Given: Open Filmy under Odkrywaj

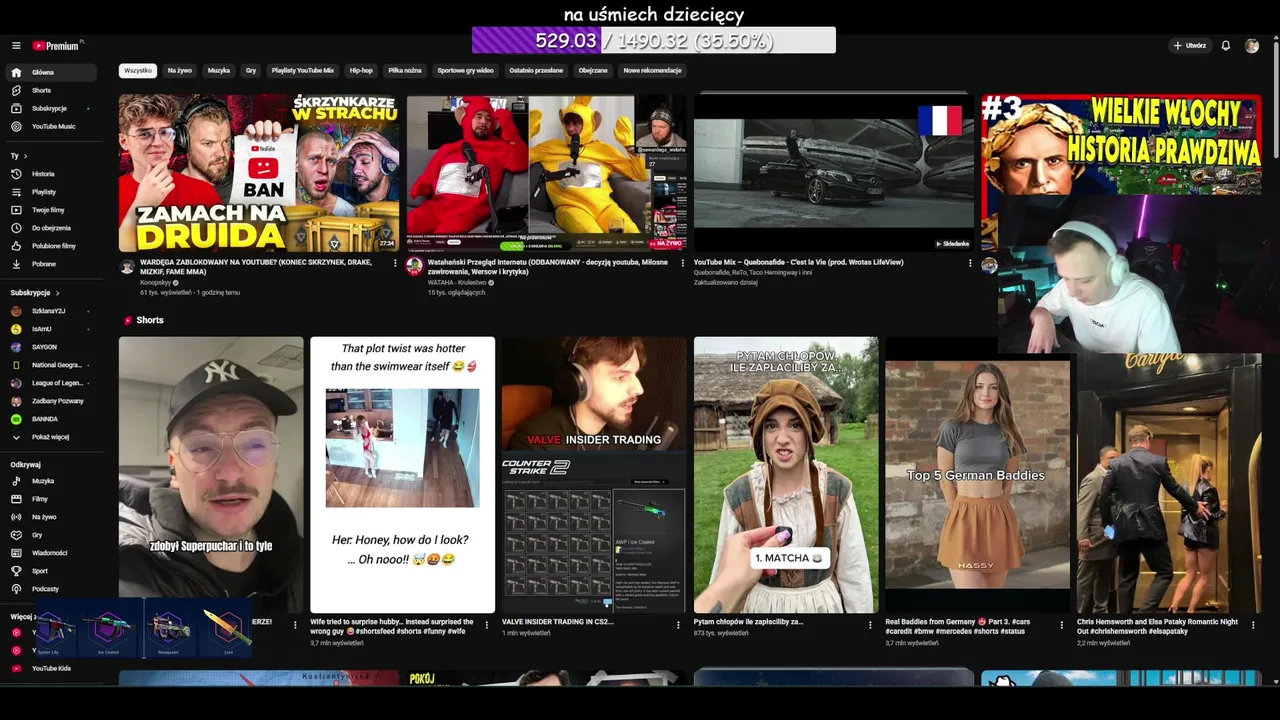Looking at the screenshot, I should pyautogui.click(x=52, y=499).
